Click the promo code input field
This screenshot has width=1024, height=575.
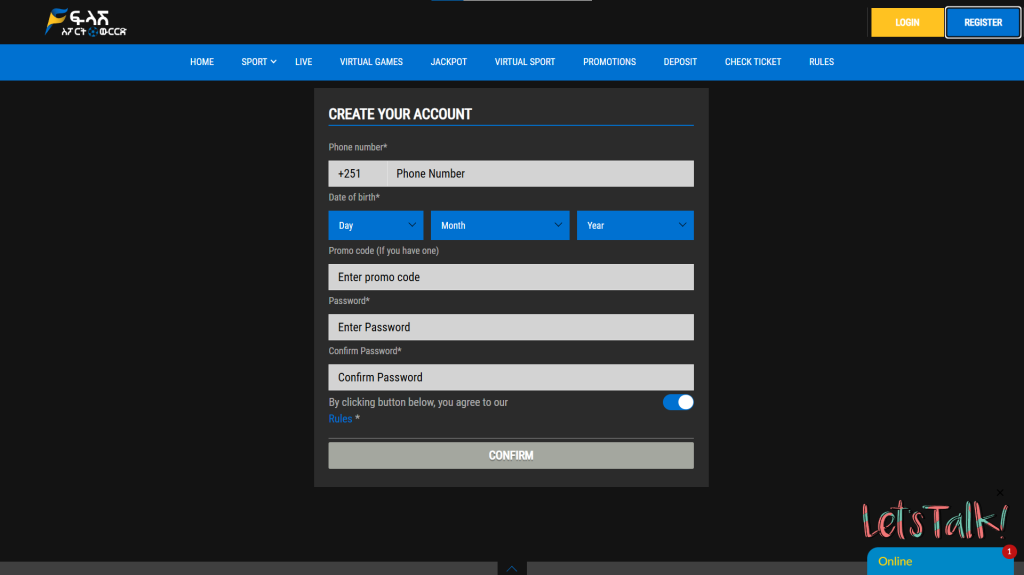511,277
